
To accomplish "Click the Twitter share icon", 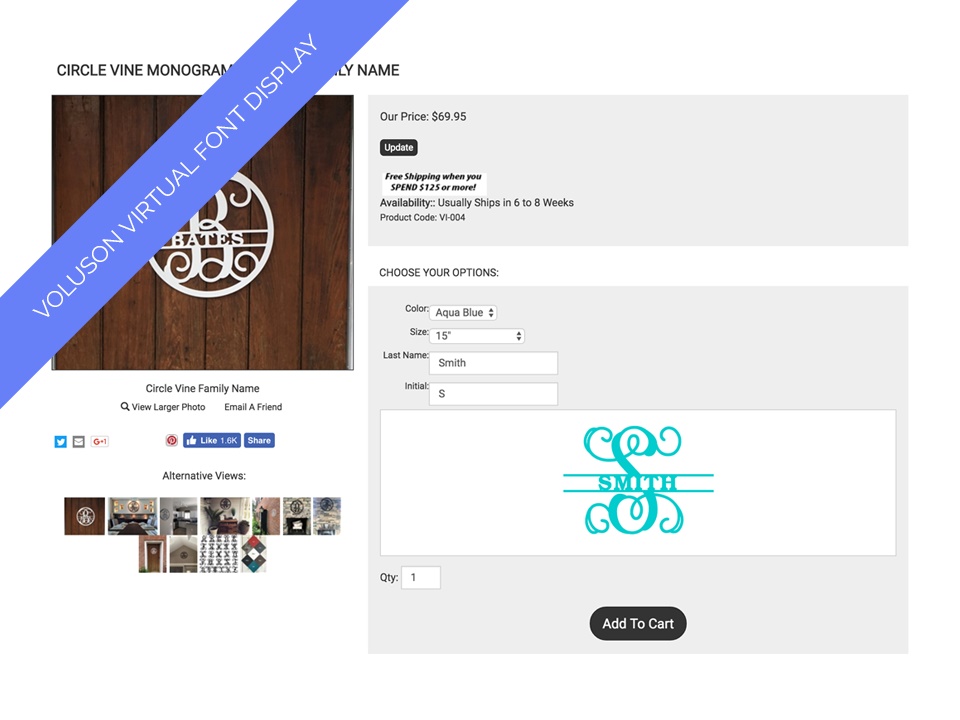I will point(61,441).
